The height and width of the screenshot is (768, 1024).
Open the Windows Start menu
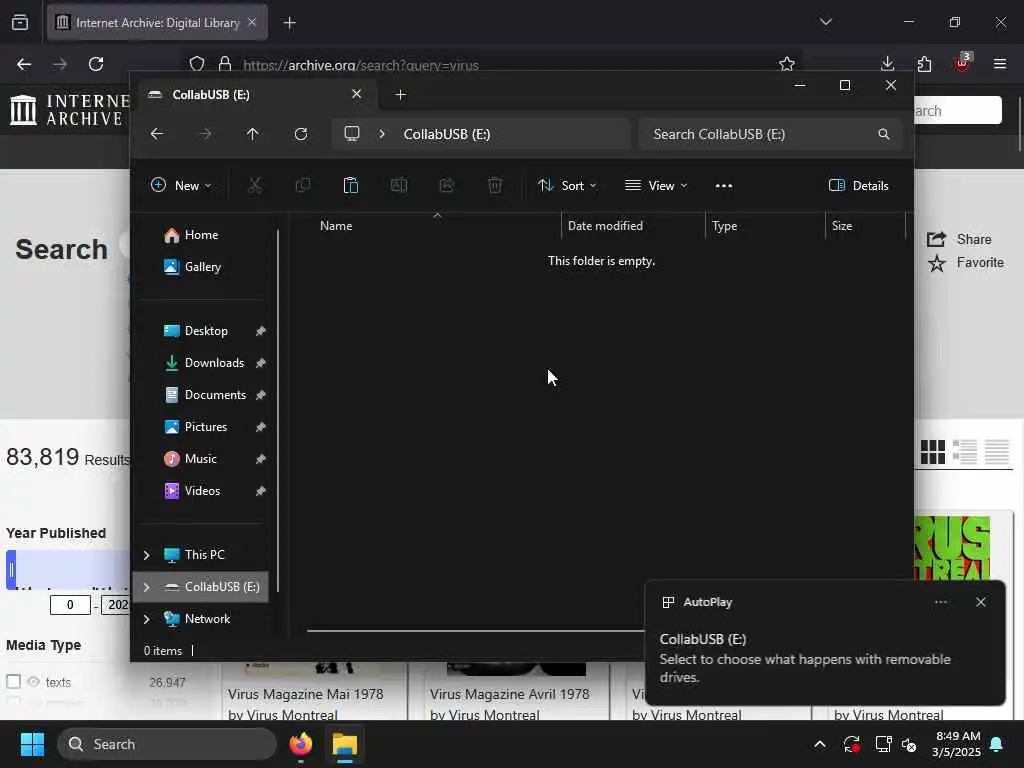click(x=32, y=744)
